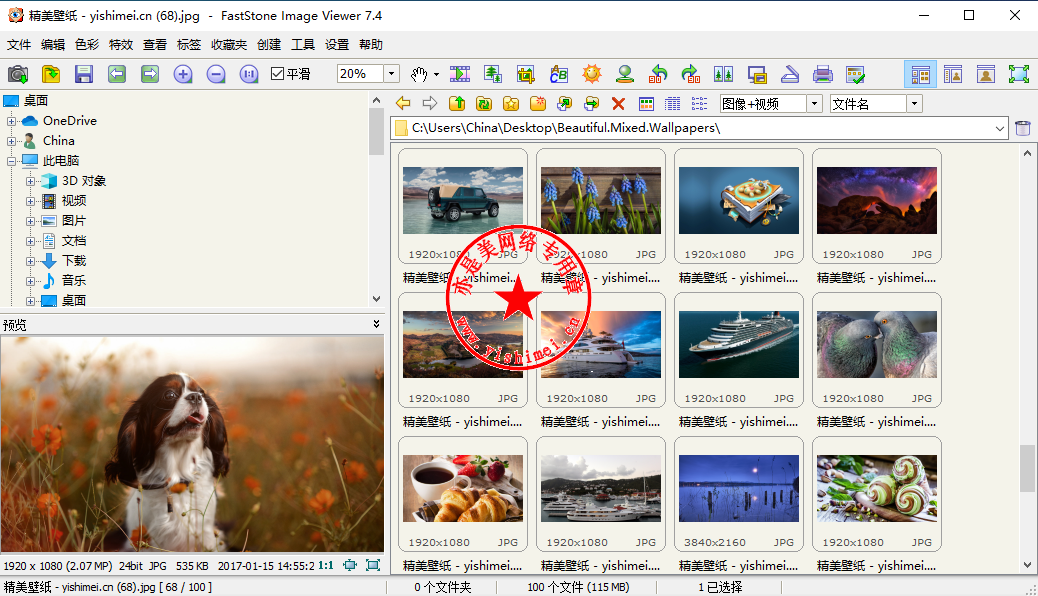Add folder to favorites with star icon
The image size is (1038, 596).
(x=511, y=103)
